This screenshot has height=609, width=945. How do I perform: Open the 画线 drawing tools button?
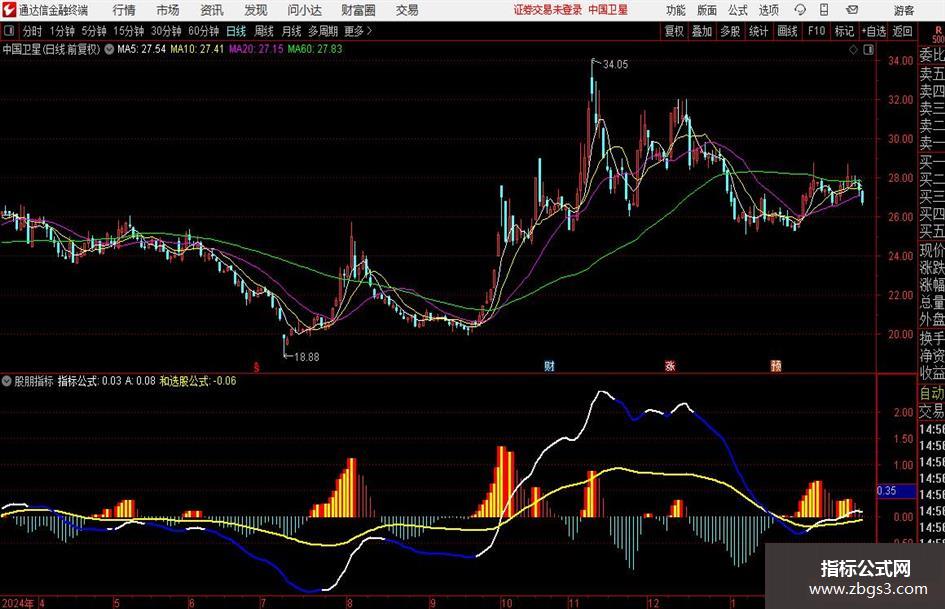(x=787, y=31)
